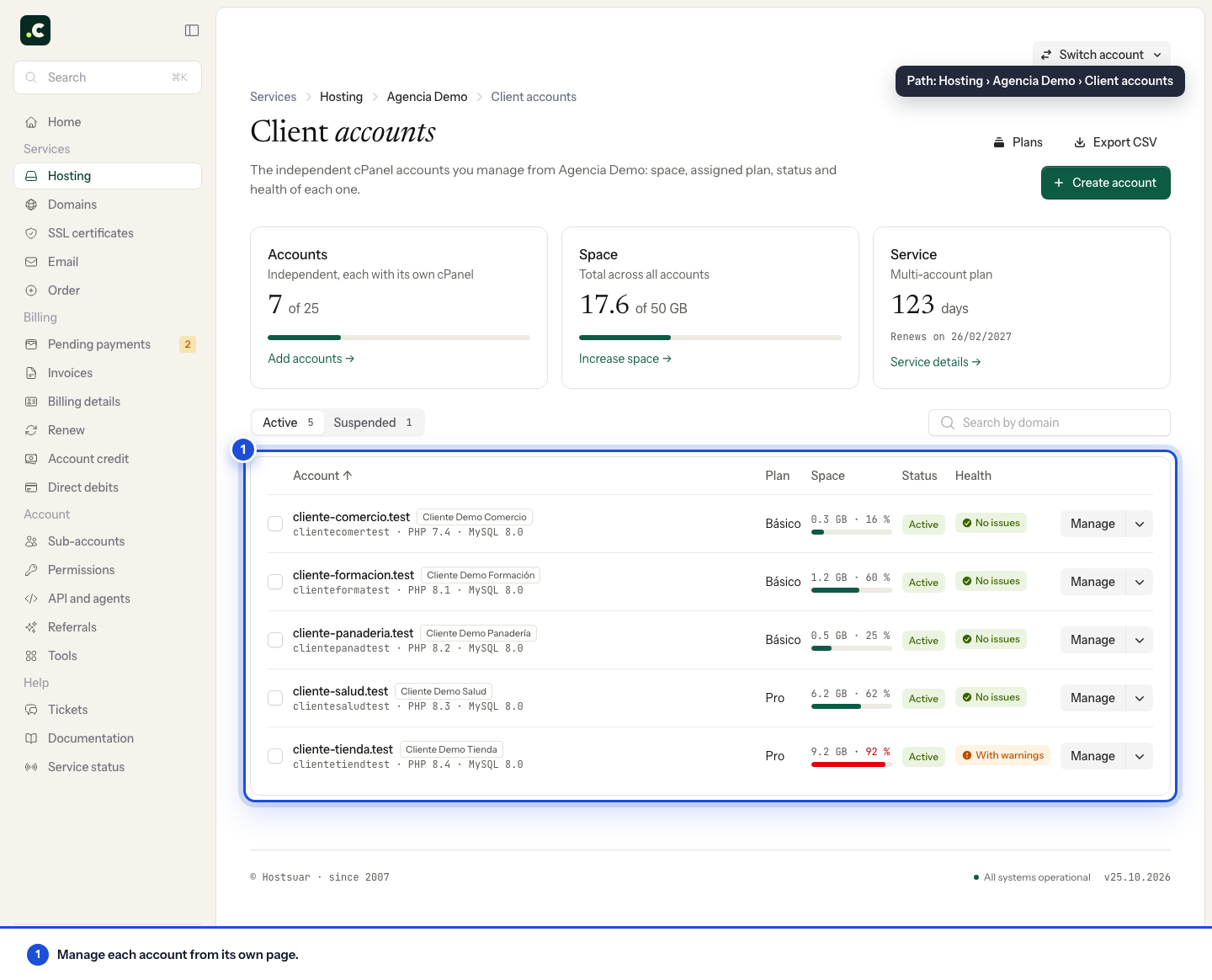This screenshot has width=1212, height=980.
Task: Click the Create account button
Action: [x=1106, y=183]
